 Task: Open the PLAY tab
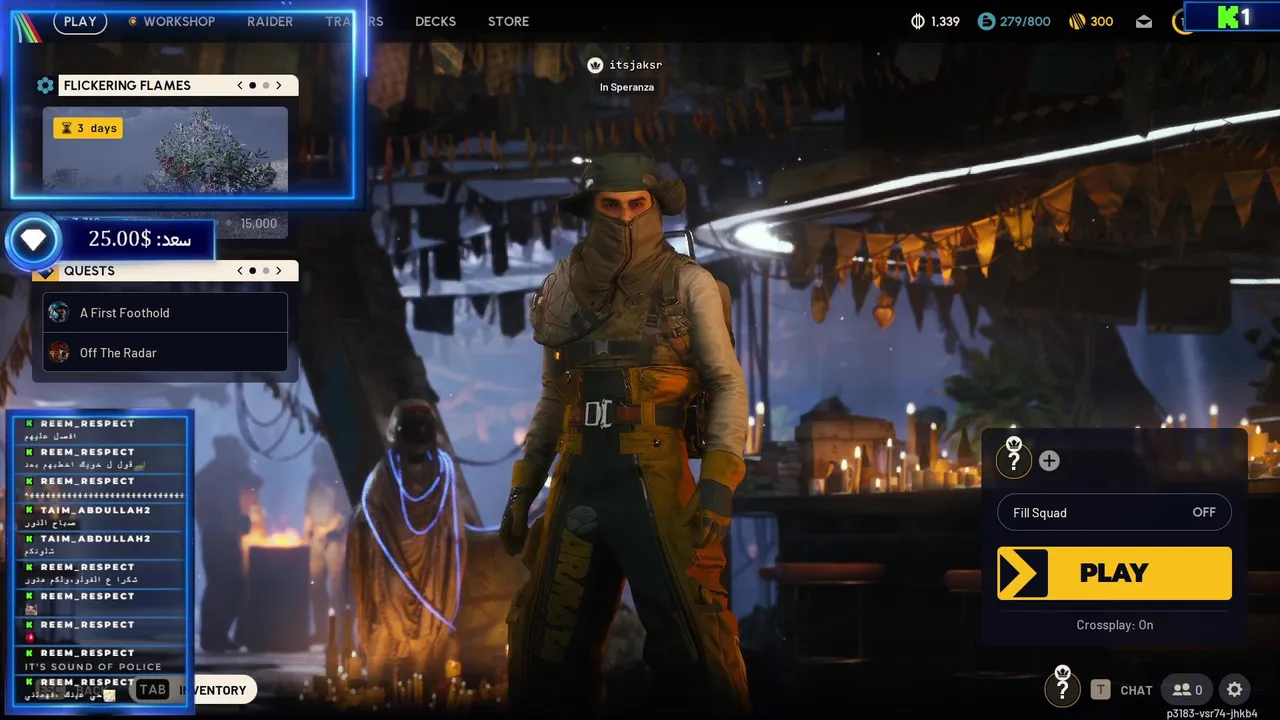point(80,21)
